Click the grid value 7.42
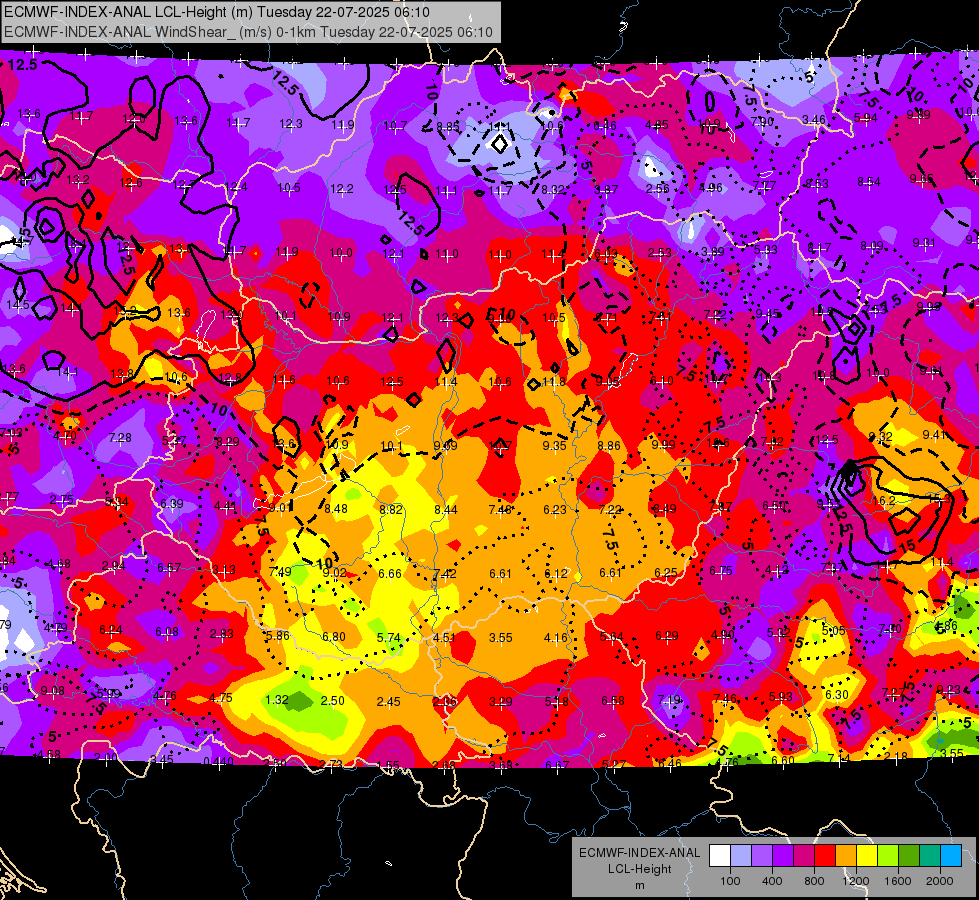 click(445, 573)
